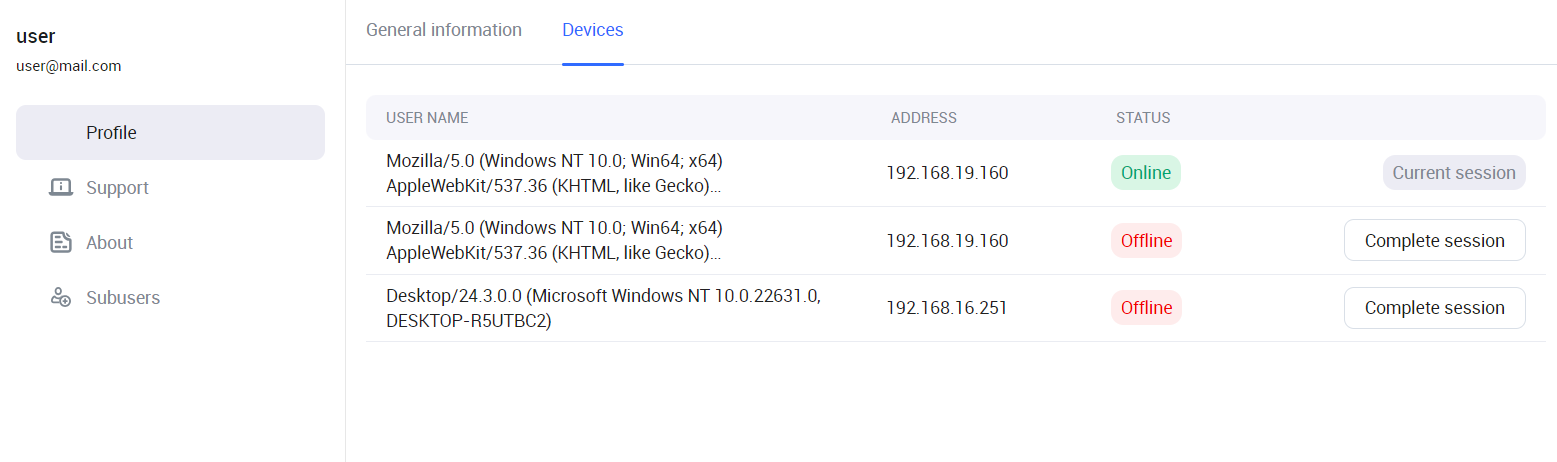The width and height of the screenshot is (1557, 462).
Task: Click the About document icon
Action: (x=61, y=242)
